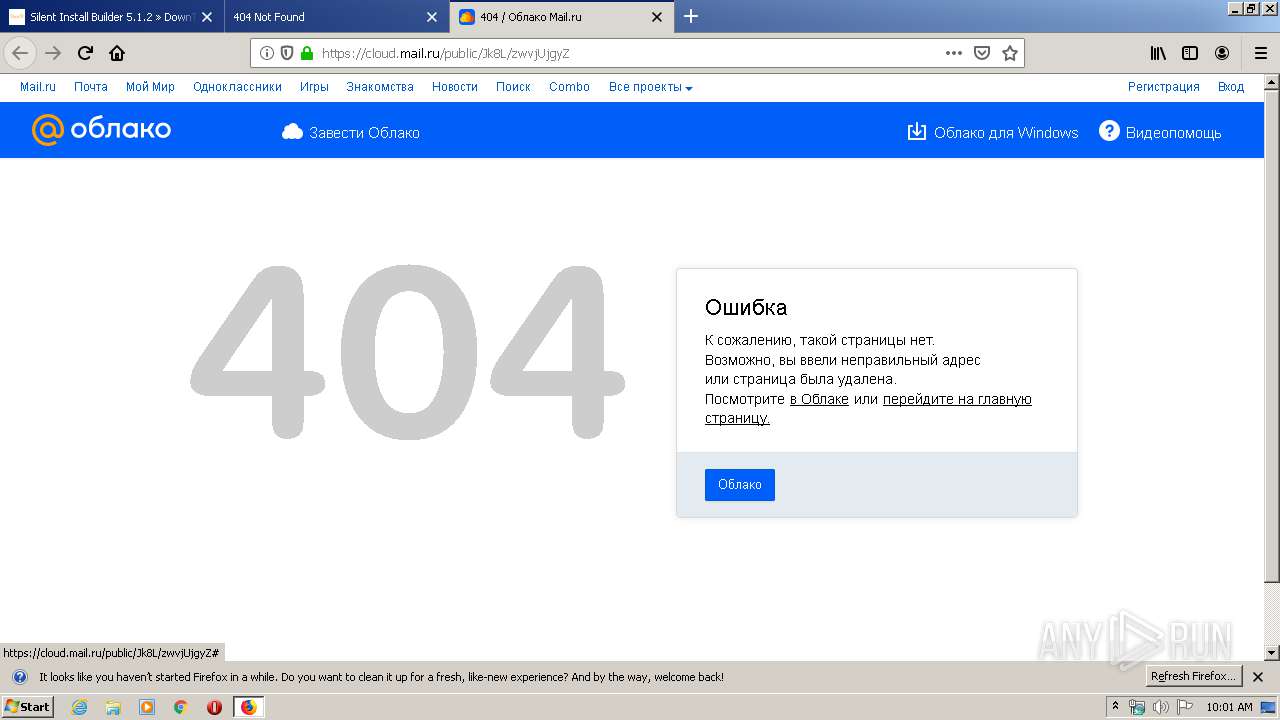This screenshot has width=1280, height=720.
Task: Click the Вход login link
Action: [1231, 87]
